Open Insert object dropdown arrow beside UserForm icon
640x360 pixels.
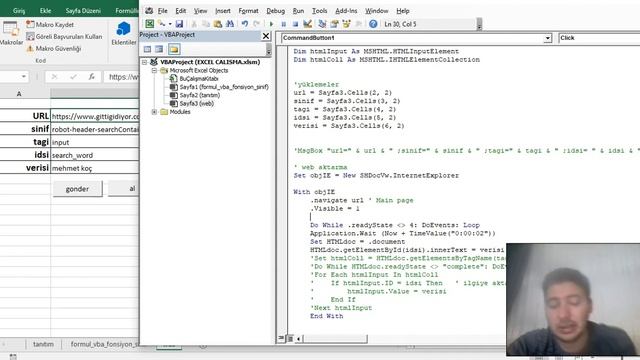coord(170,24)
